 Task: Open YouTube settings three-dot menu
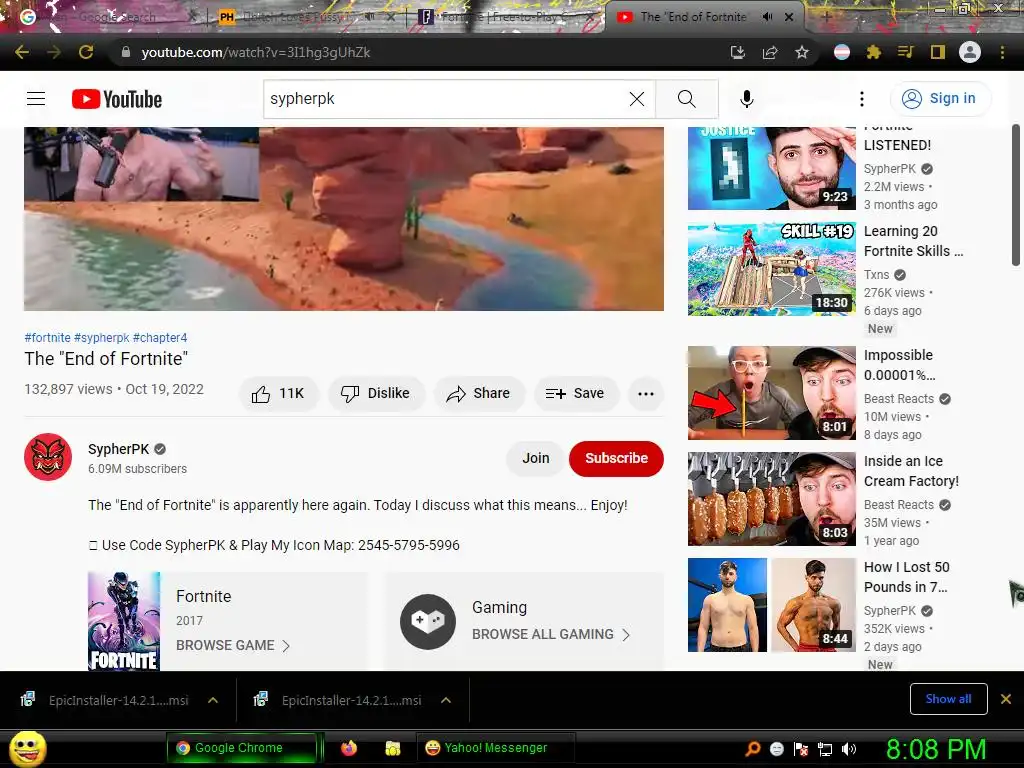click(x=862, y=99)
